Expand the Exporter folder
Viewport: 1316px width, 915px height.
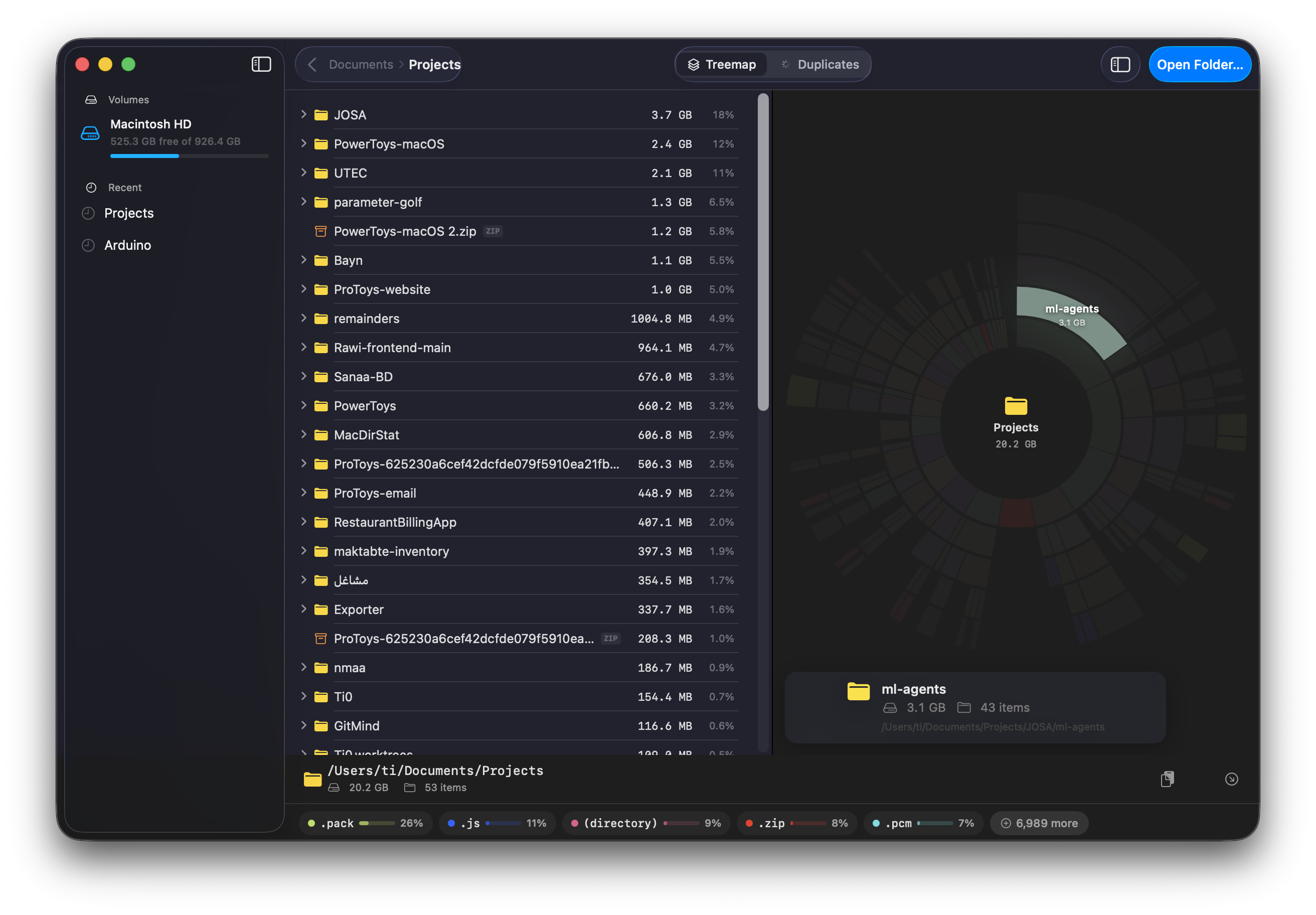coord(304,609)
